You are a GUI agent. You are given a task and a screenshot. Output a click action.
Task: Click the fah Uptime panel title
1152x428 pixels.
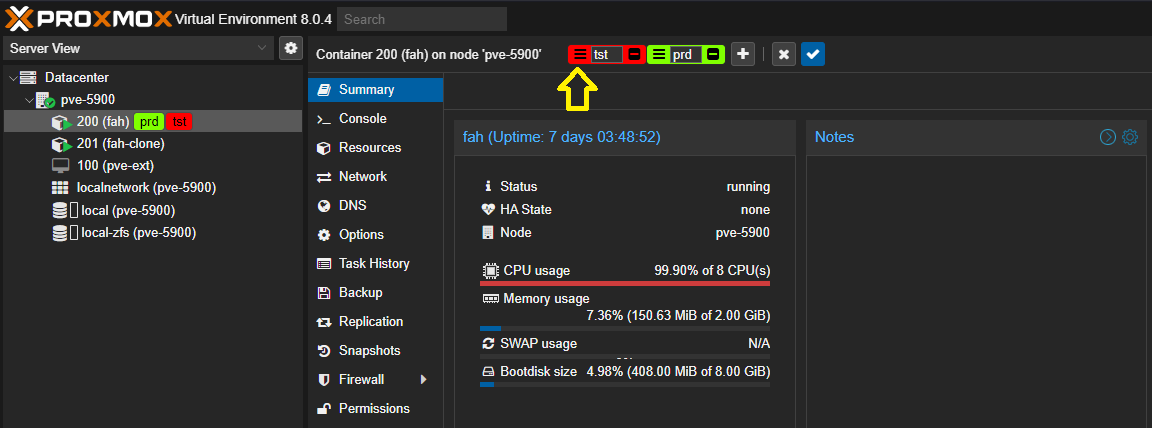click(x=561, y=137)
